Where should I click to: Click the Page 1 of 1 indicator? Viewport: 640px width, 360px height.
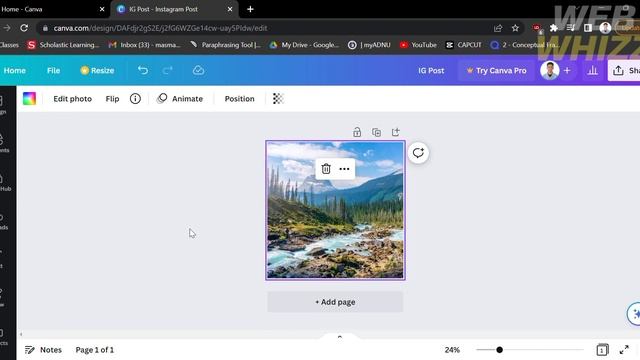tap(95, 350)
